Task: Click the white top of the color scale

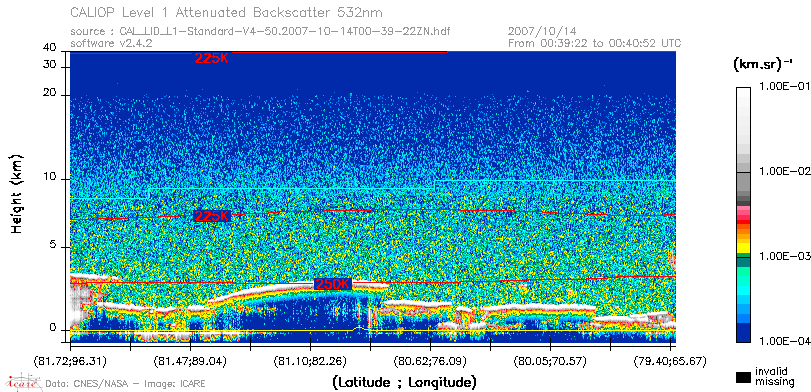Action: click(x=744, y=96)
